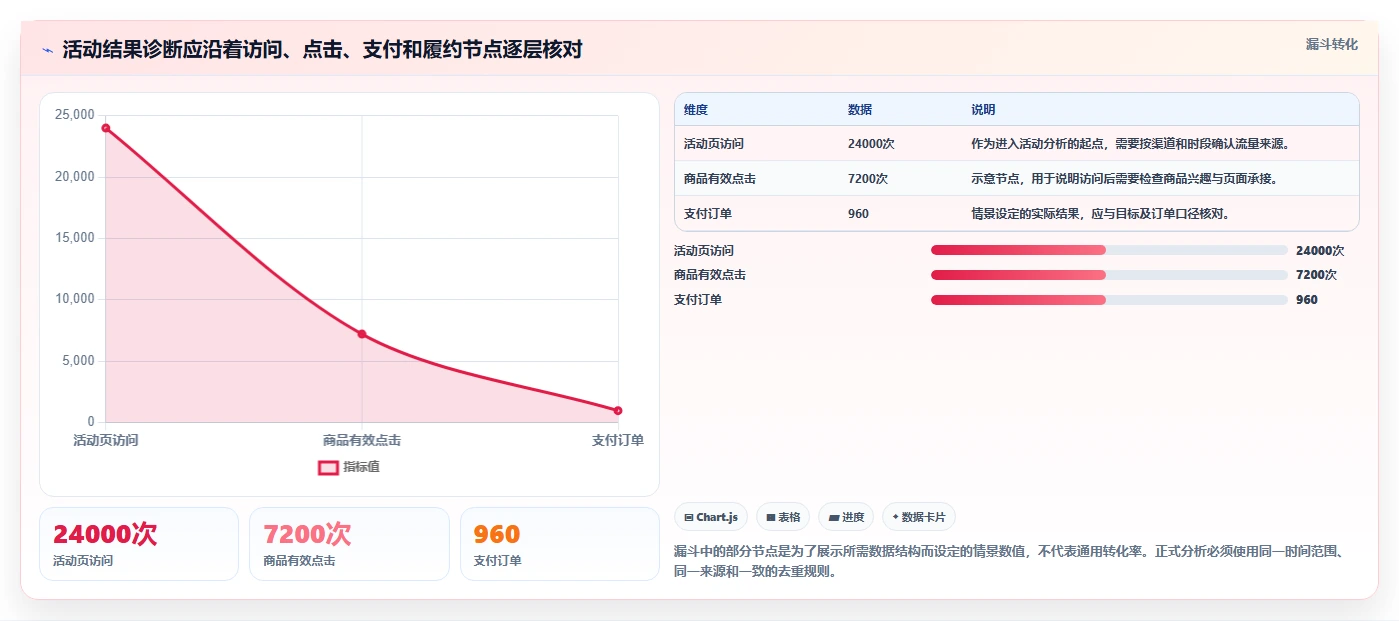This screenshot has width=1399, height=621.
Task: Click the 活动页访问 progress row label
Action: point(704,251)
